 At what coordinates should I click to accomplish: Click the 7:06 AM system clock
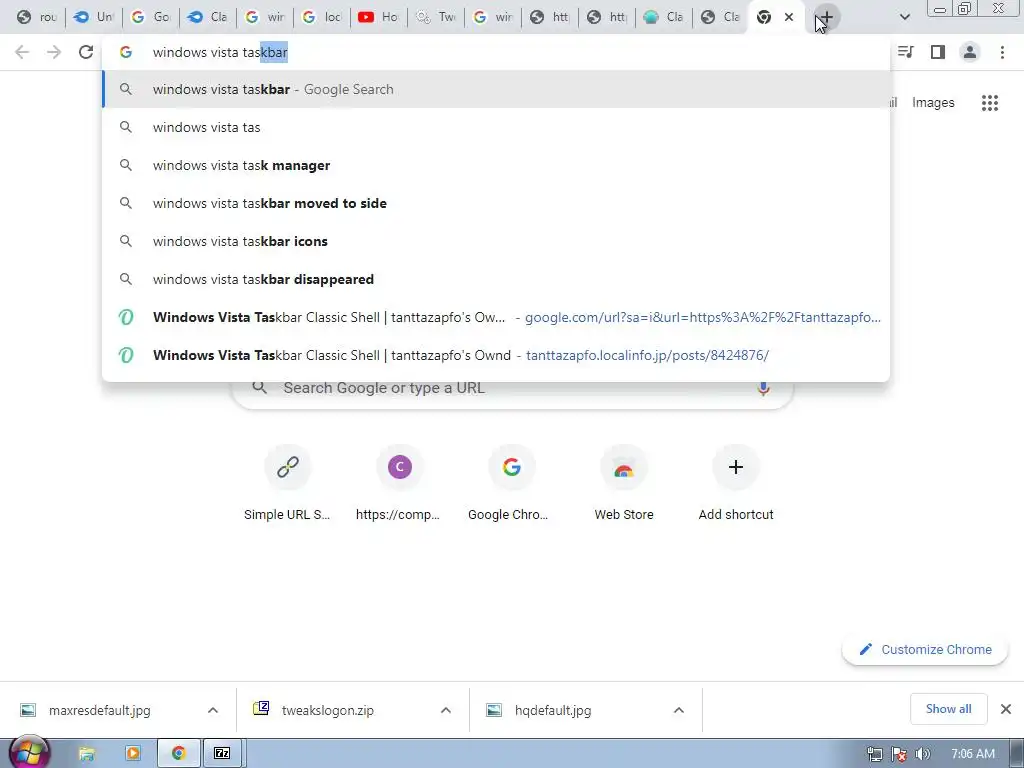972,754
